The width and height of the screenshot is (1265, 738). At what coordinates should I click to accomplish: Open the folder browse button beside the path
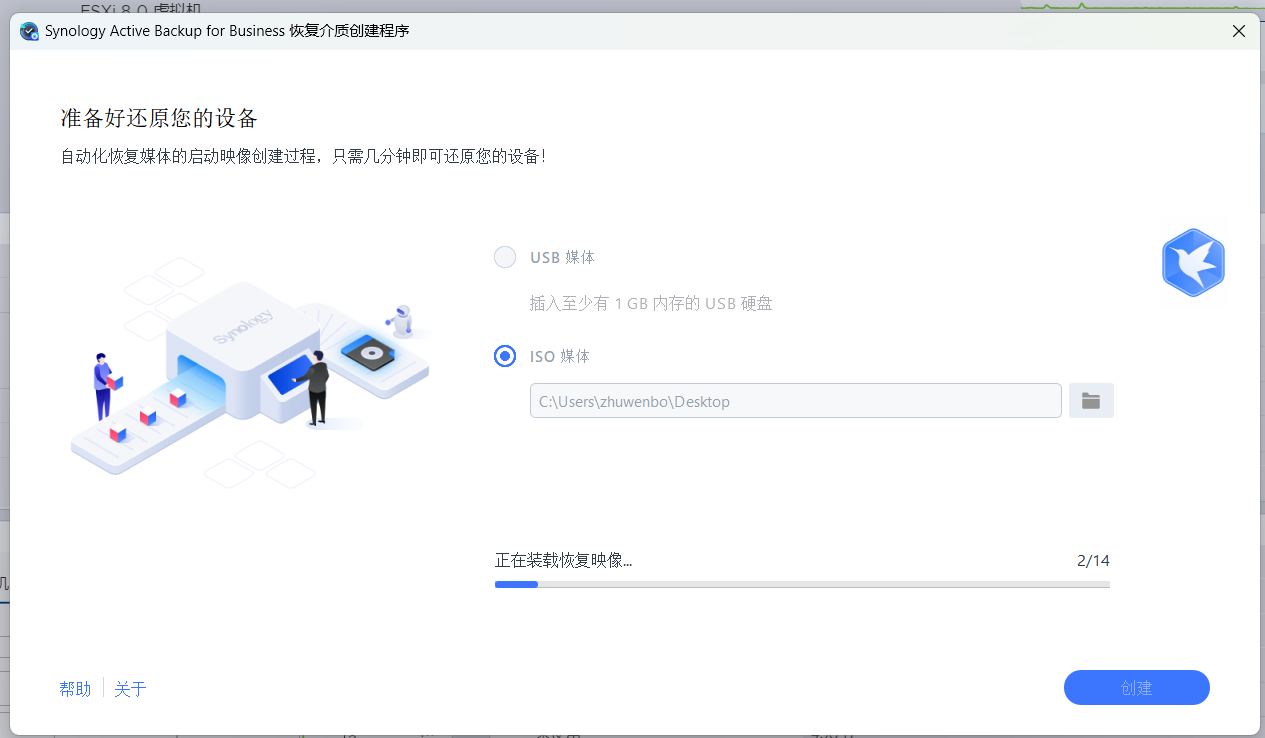[x=1091, y=401]
